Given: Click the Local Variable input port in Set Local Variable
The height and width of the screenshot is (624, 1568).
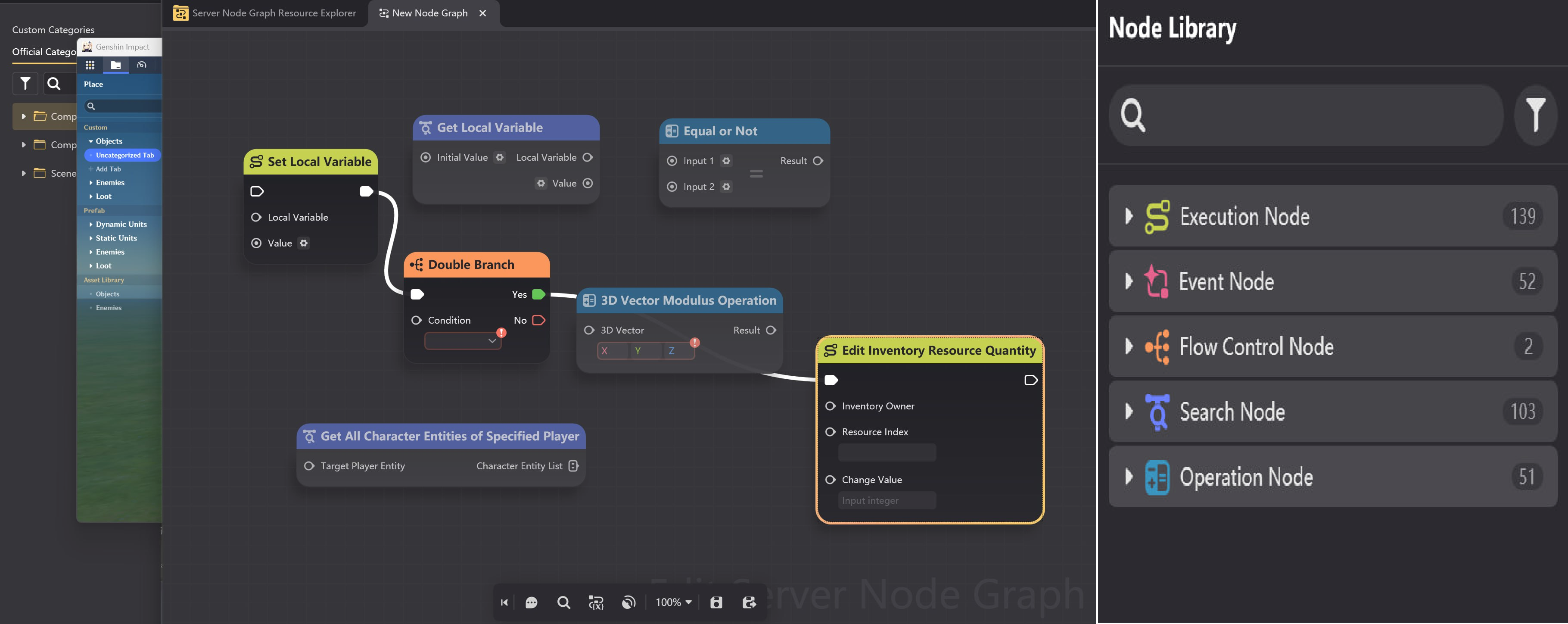Looking at the screenshot, I should 256,217.
